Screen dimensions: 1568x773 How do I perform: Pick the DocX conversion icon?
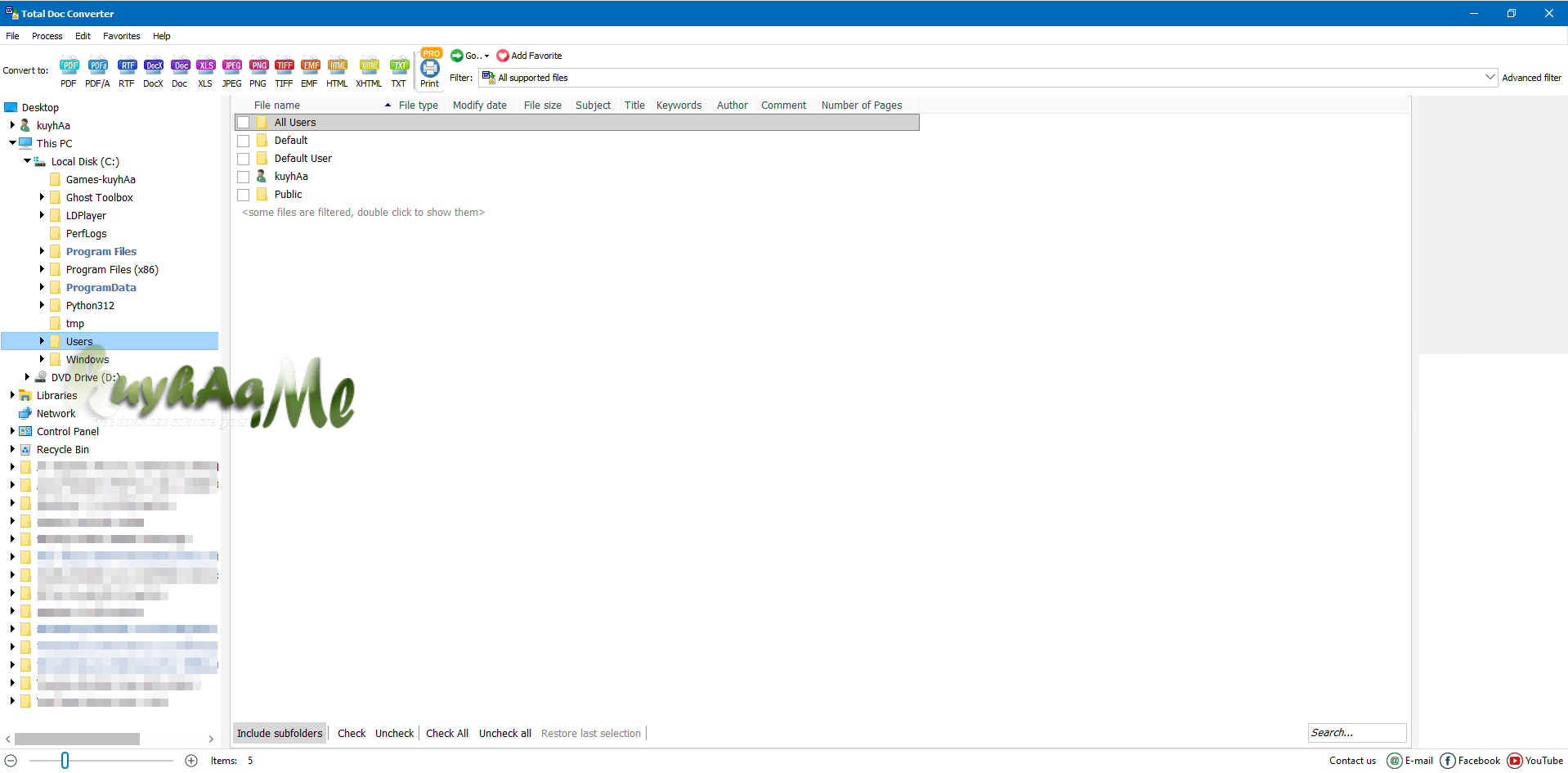pyautogui.click(x=154, y=71)
